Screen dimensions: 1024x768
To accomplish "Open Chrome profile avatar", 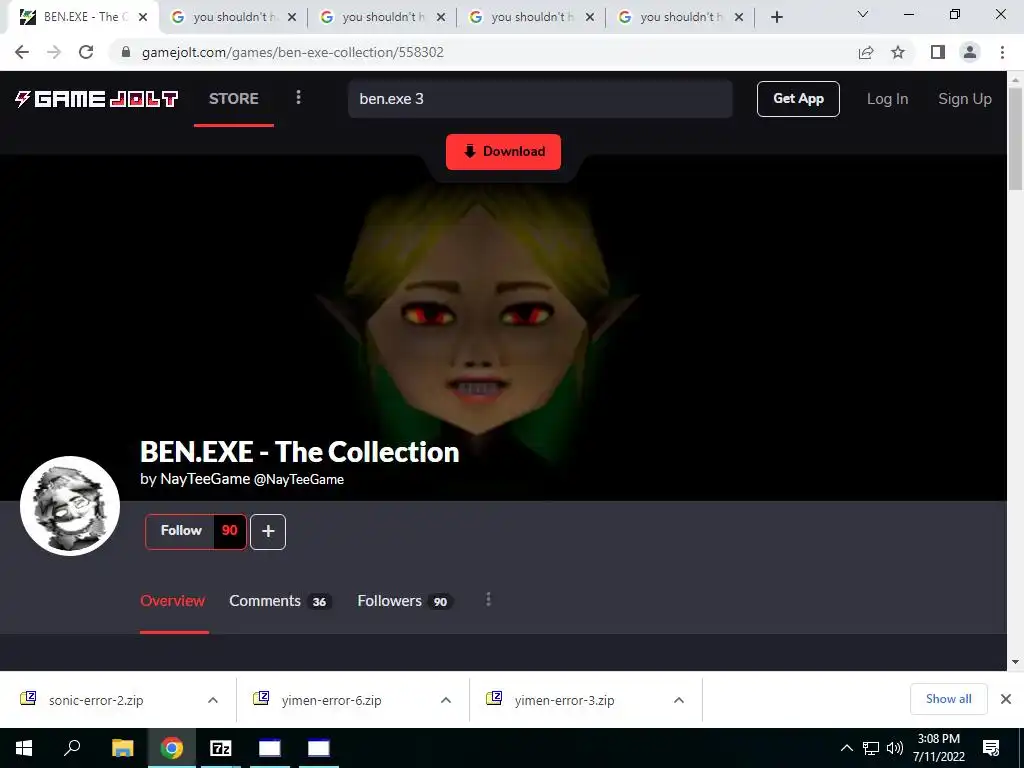I will click(970, 52).
